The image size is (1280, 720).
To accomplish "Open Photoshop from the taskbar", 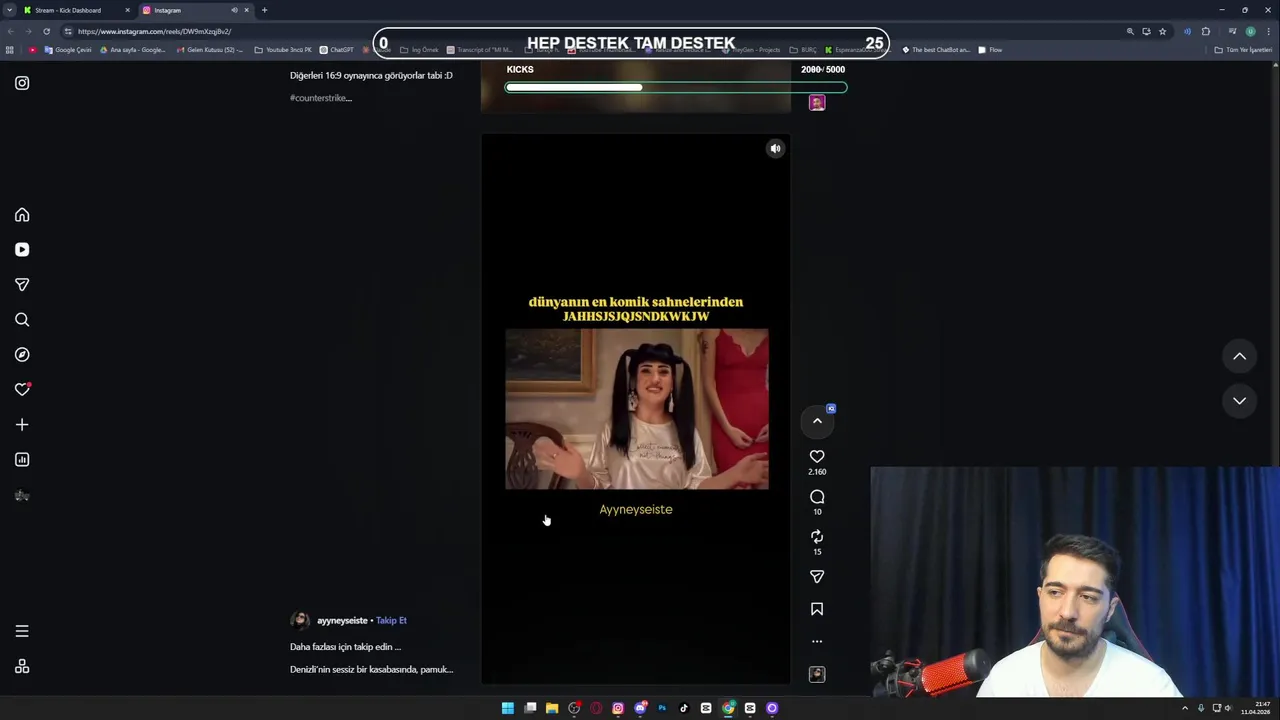I will (x=662, y=708).
